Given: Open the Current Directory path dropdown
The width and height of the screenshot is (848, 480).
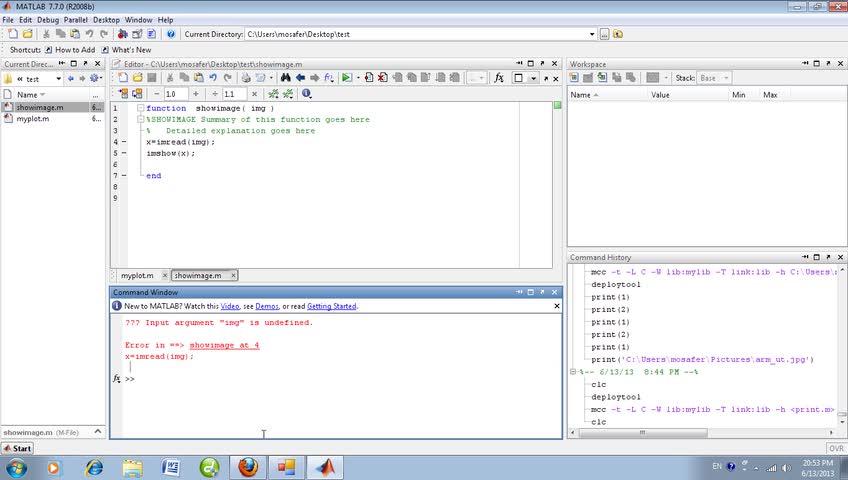Looking at the screenshot, I should (592, 34).
